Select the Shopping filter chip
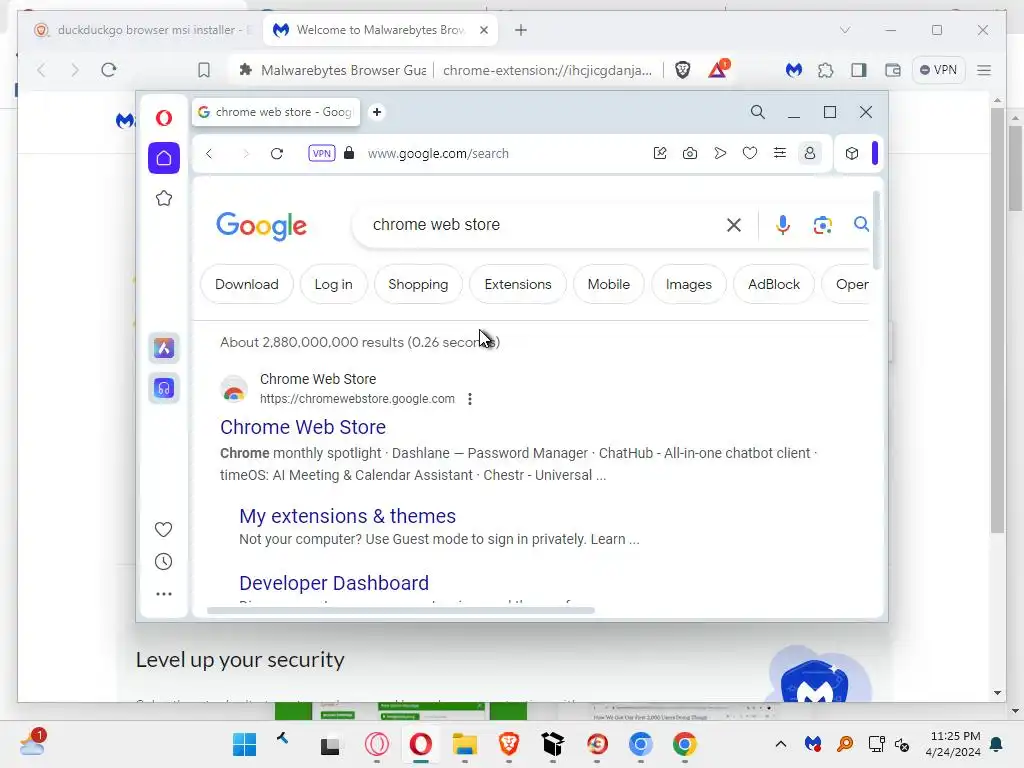 coord(418,285)
